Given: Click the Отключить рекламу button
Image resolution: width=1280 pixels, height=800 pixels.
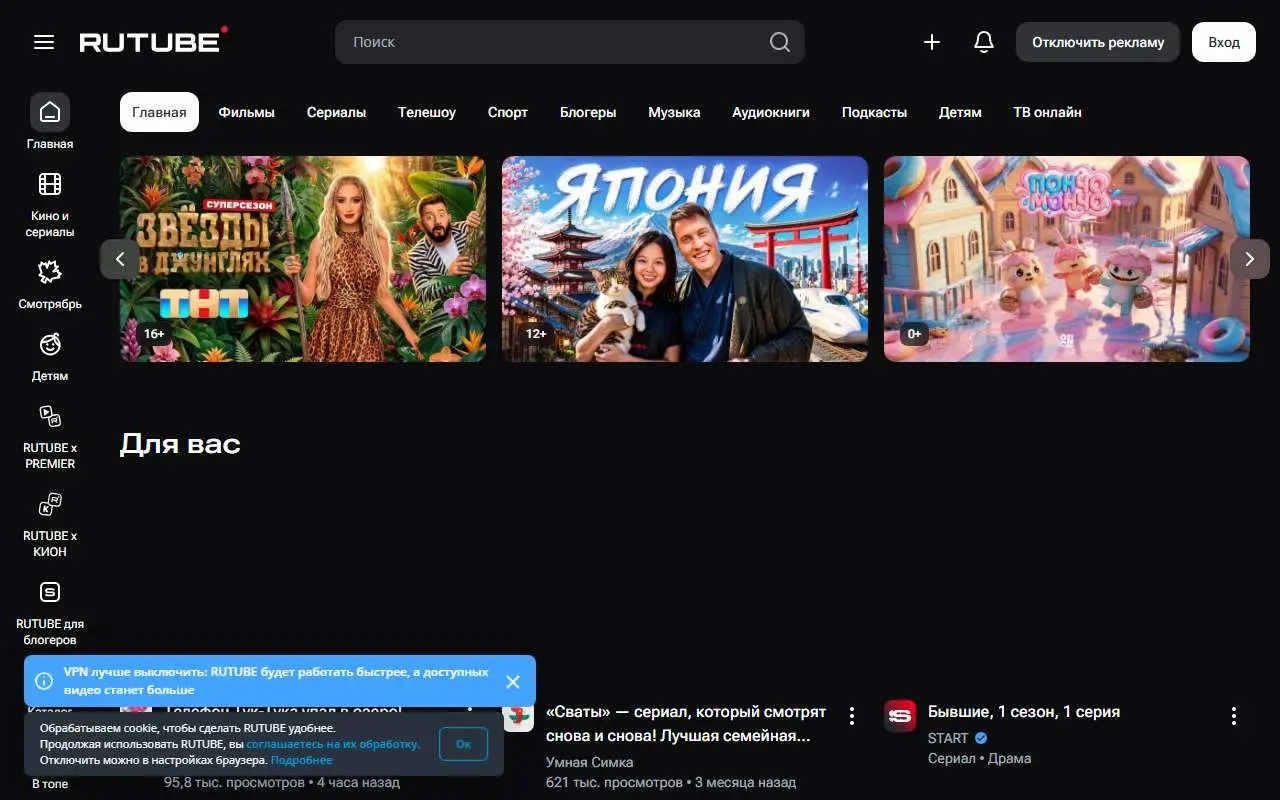Looking at the screenshot, I should click(1098, 42).
